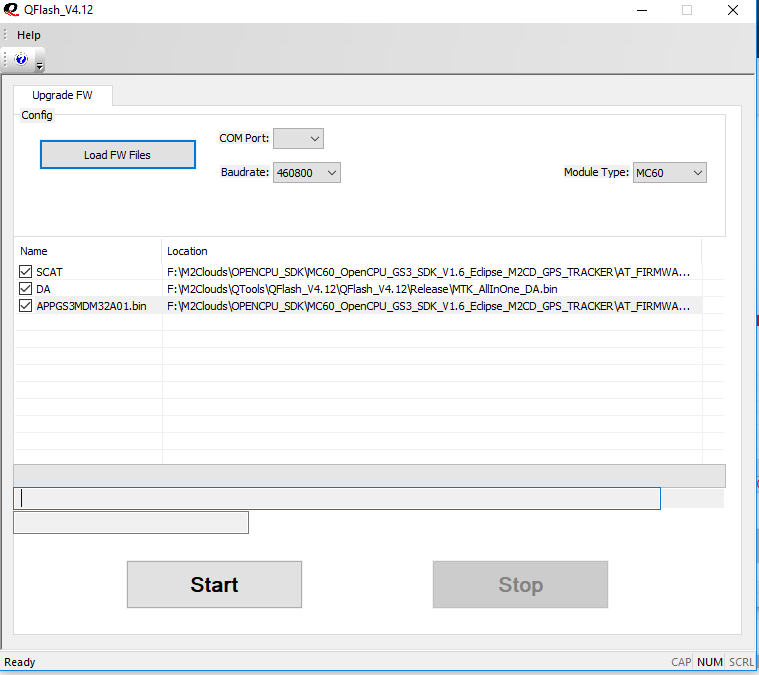The image size is (759, 675).
Task: Click the Stop button
Action: [x=520, y=585]
